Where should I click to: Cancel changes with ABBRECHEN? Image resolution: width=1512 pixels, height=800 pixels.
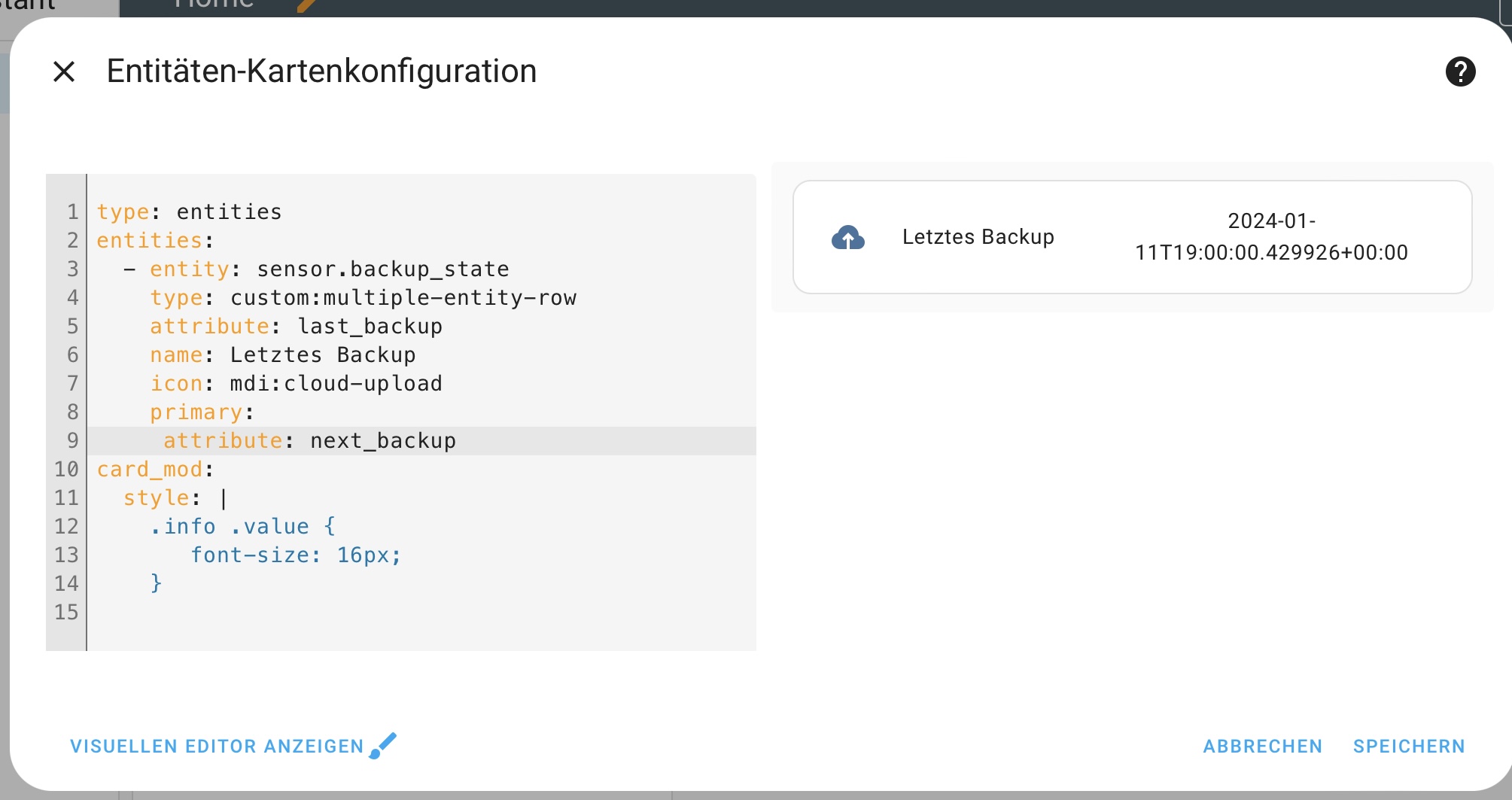tap(1263, 747)
